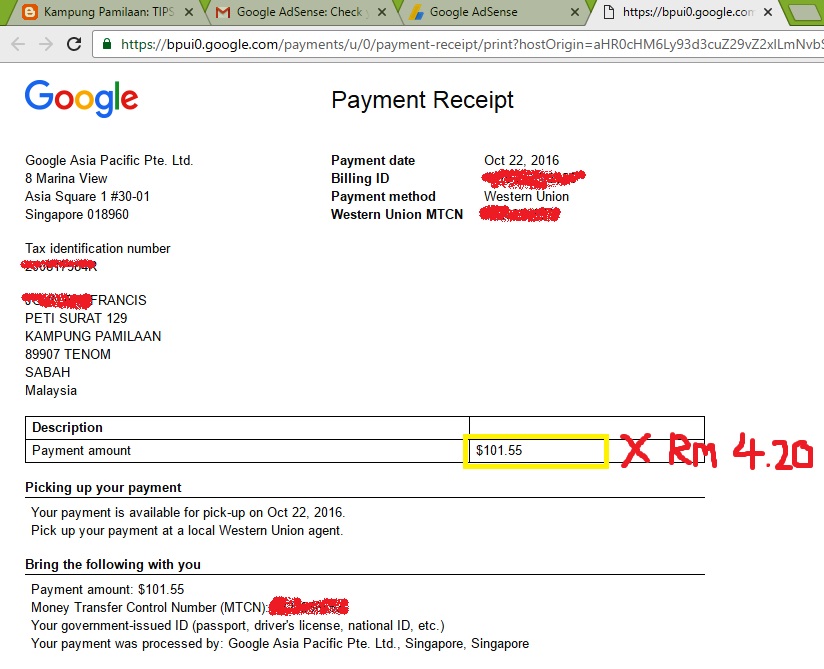Image resolution: width=824 pixels, height=669 pixels.
Task: Click the Payment method label
Action: coord(383,197)
